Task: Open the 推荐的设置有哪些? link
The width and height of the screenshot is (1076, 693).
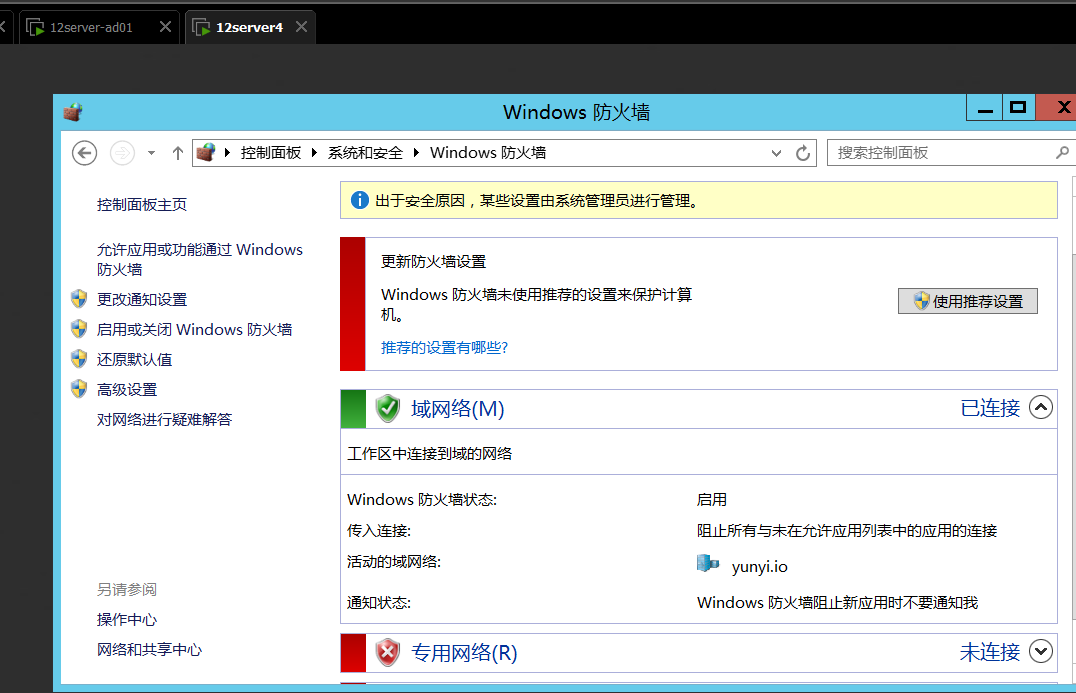Action: pos(445,347)
